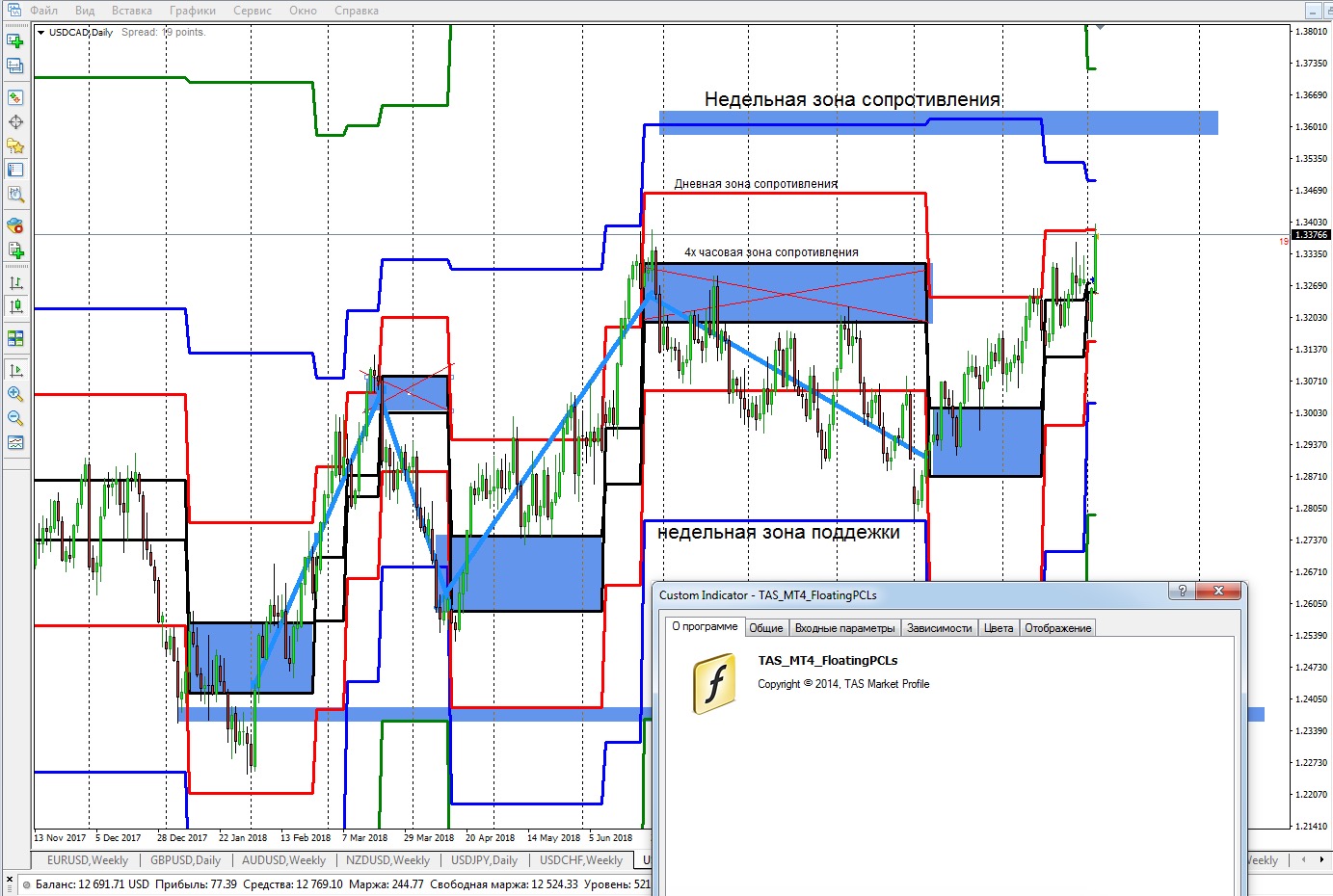Switch to AUDUSD,Weekly chart tab
Screen dimensions: 1333x896
pyautogui.click(x=283, y=860)
